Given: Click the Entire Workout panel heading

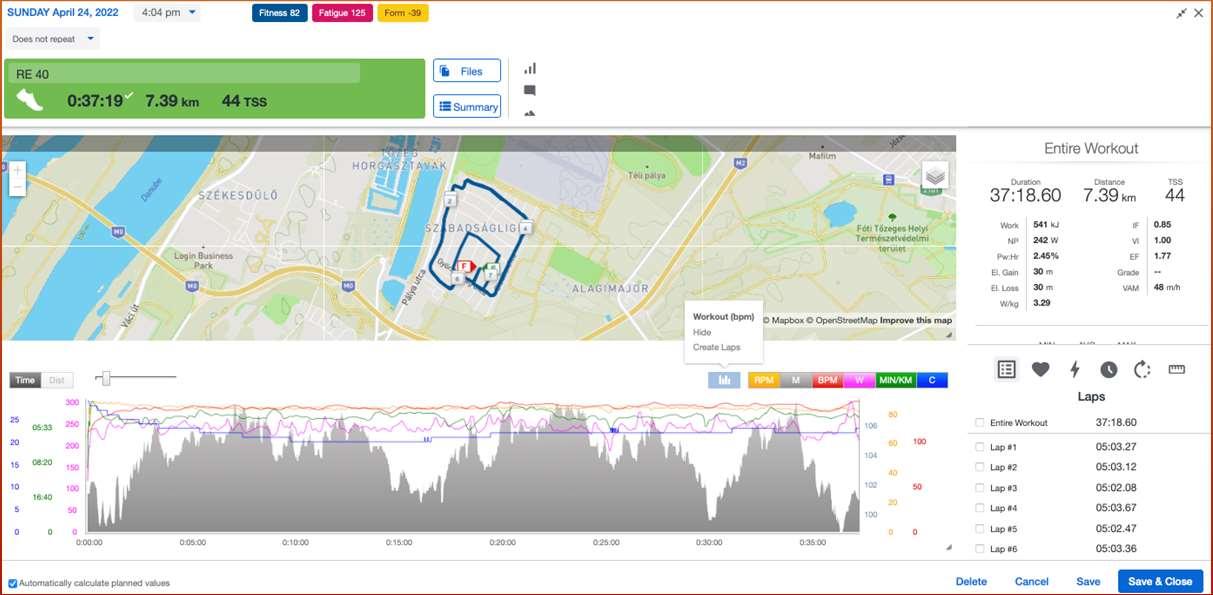Looking at the screenshot, I should click(x=1091, y=148).
